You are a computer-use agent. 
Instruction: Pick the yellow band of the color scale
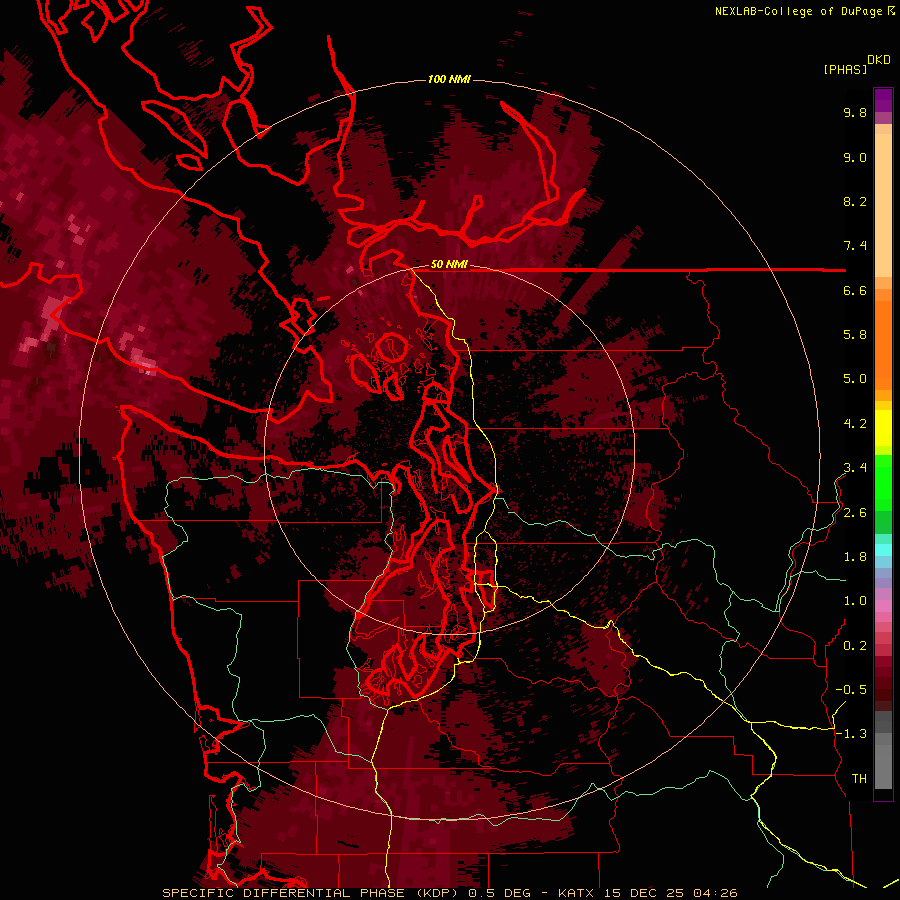(x=883, y=427)
